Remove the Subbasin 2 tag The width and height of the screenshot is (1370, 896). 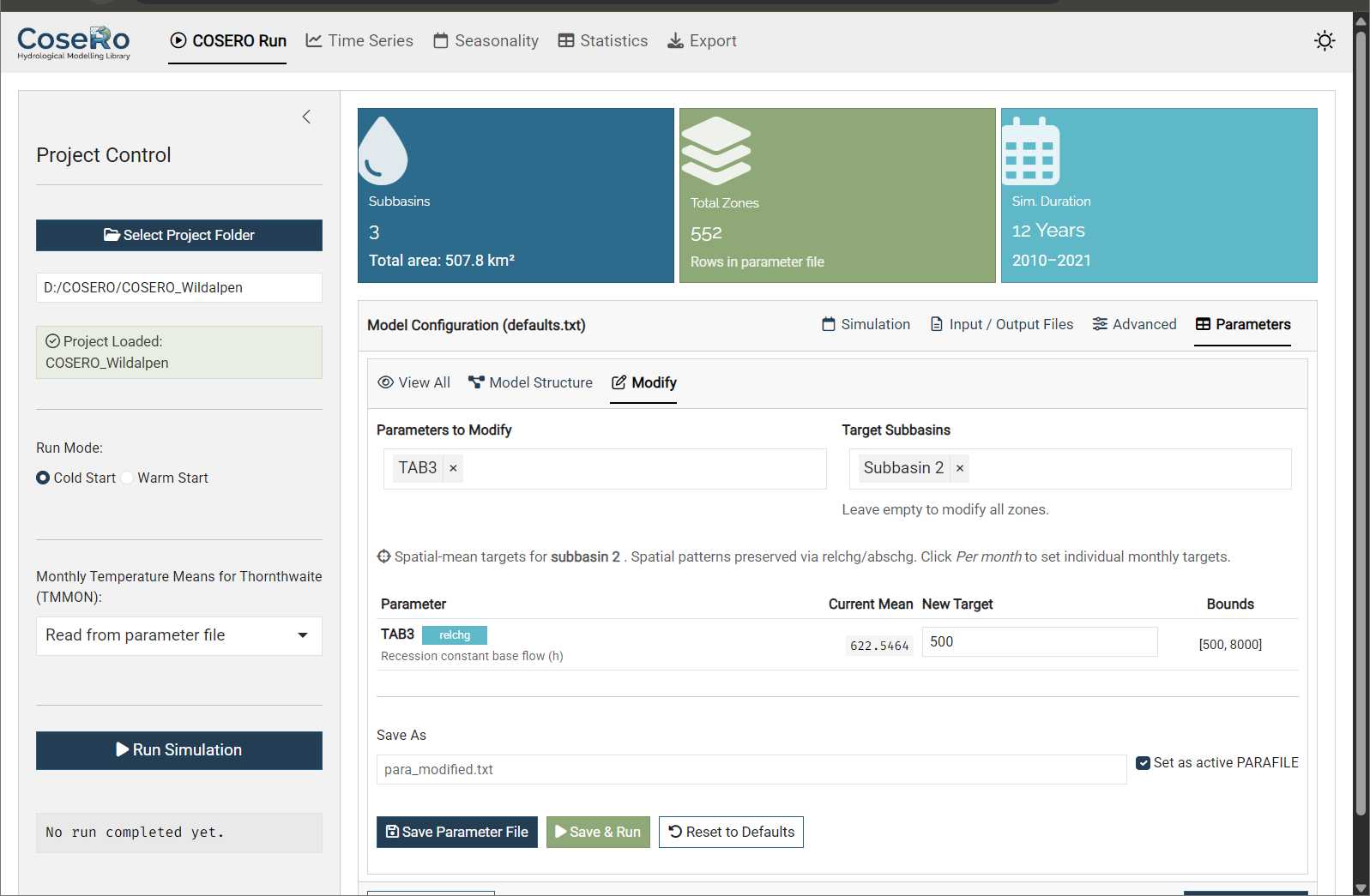(960, 468)
